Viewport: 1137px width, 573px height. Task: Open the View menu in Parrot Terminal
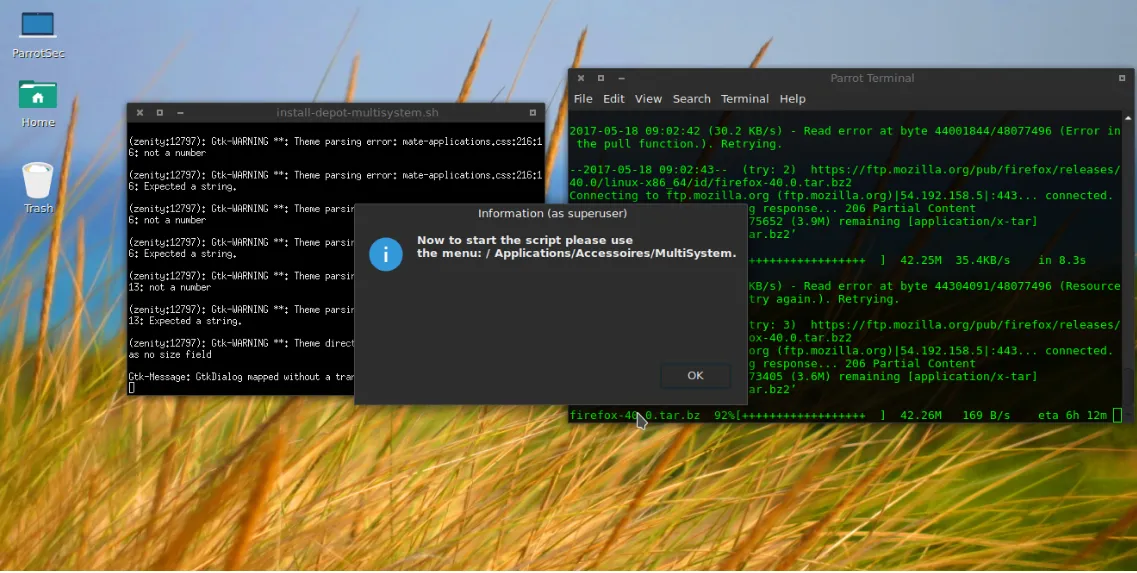tap(648, 99)
